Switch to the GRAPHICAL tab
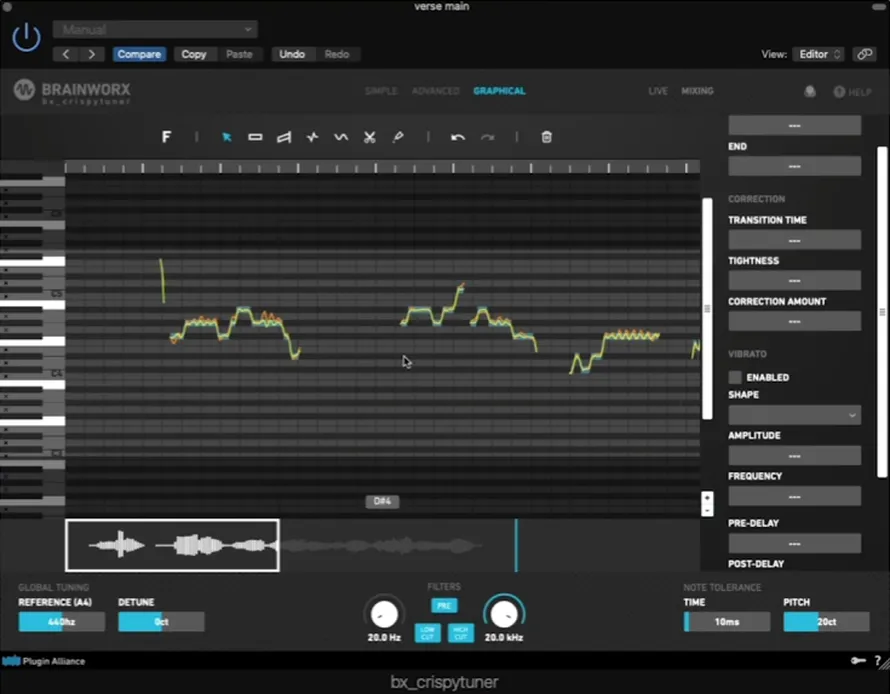This screenshot has height=694, width=890. coord(499,91)
